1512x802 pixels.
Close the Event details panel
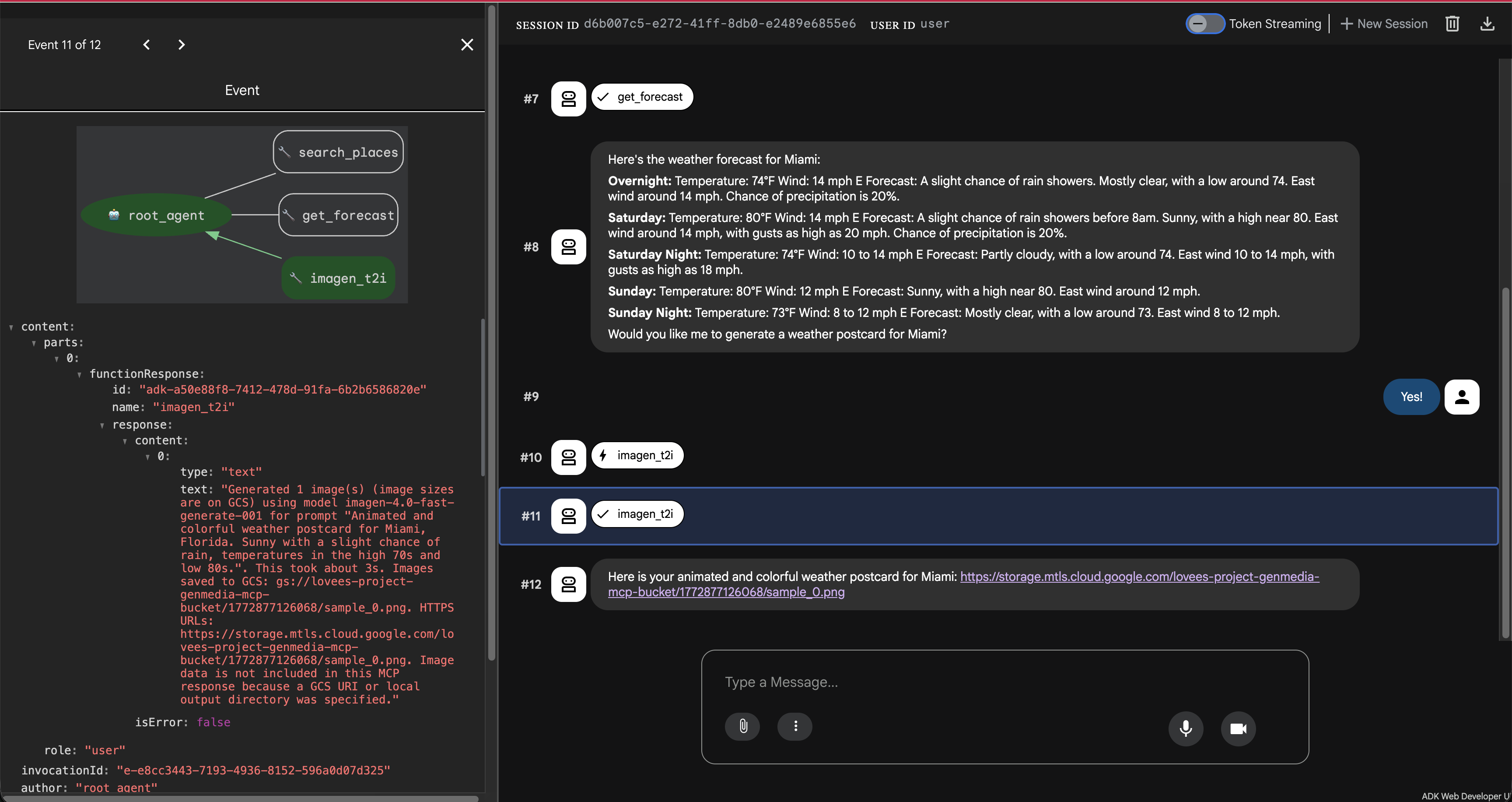tap(467, 45)
